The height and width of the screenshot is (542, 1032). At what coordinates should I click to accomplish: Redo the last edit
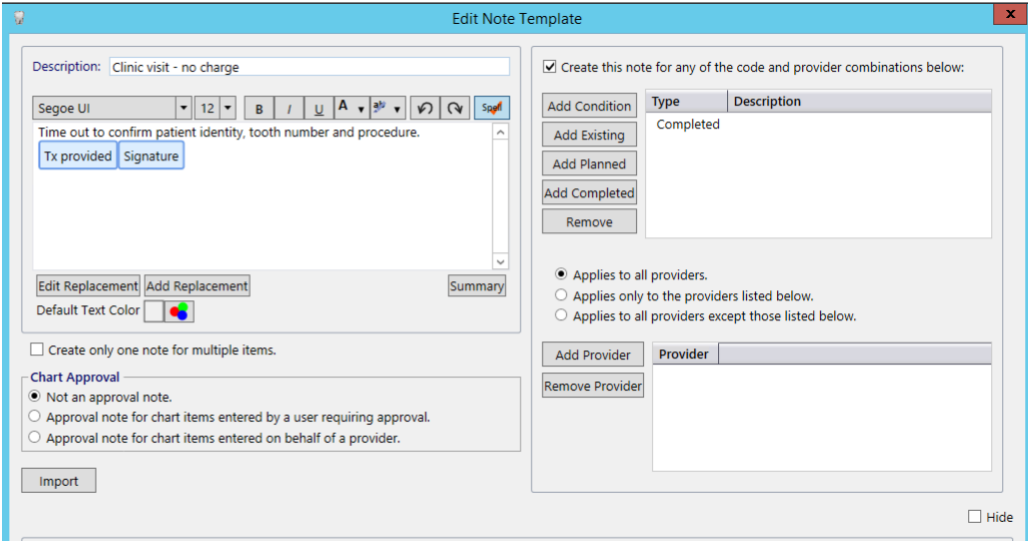click(x=455, y=108)
